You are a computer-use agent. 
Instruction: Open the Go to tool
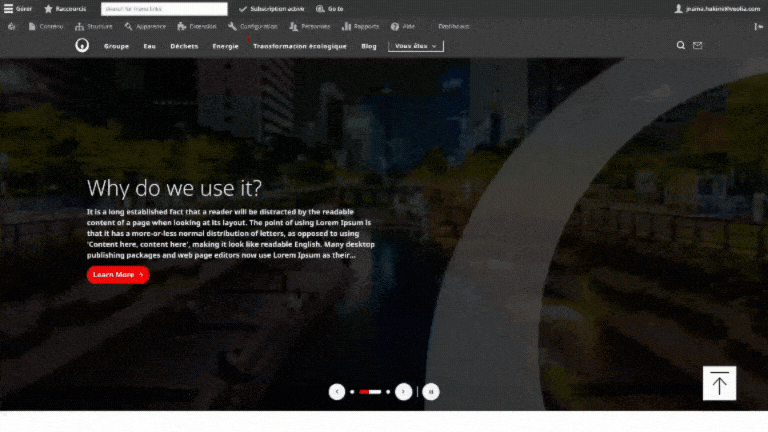click(x=330, y=9)
